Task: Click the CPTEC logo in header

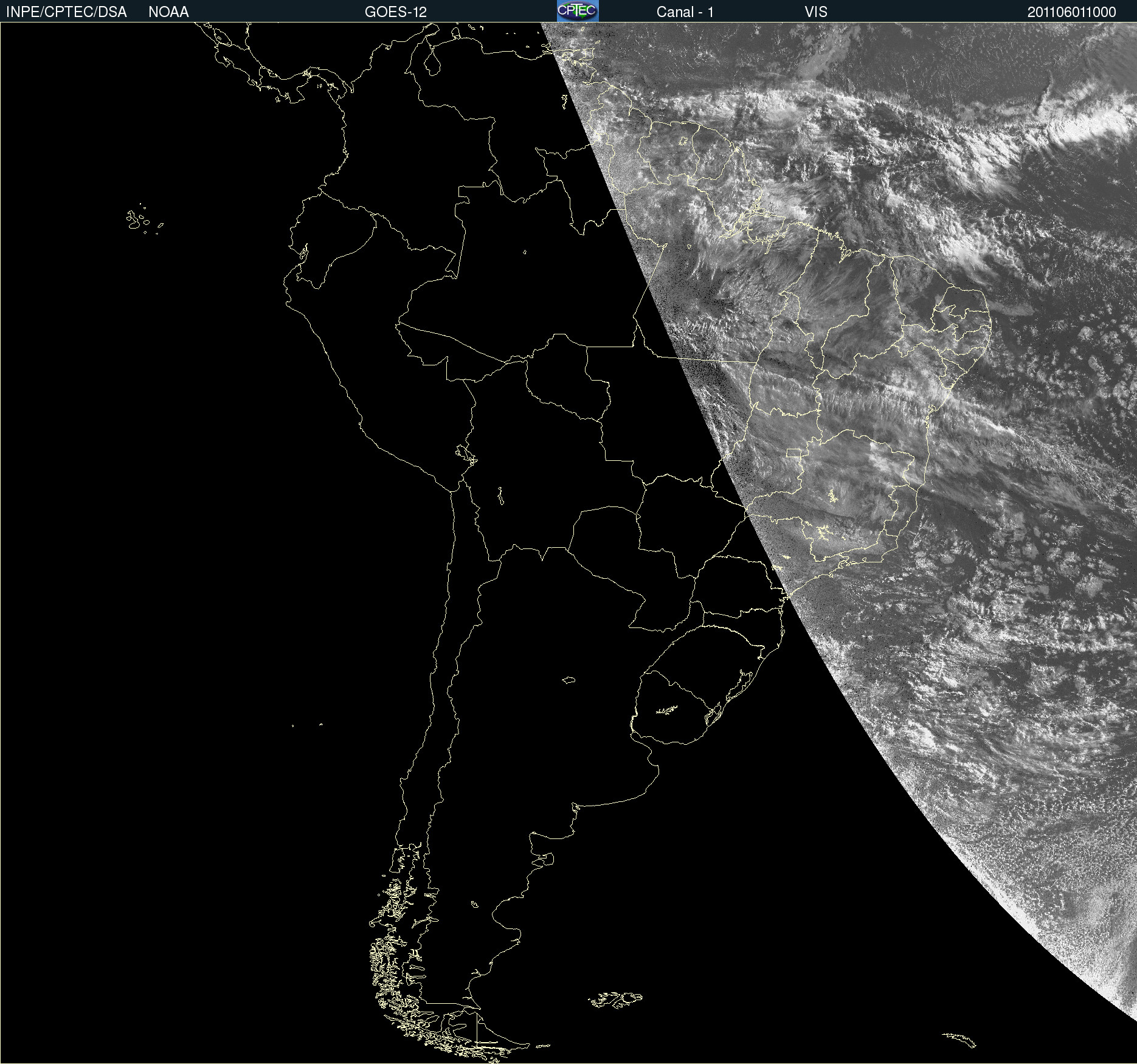Action: (x=578, y=11)
